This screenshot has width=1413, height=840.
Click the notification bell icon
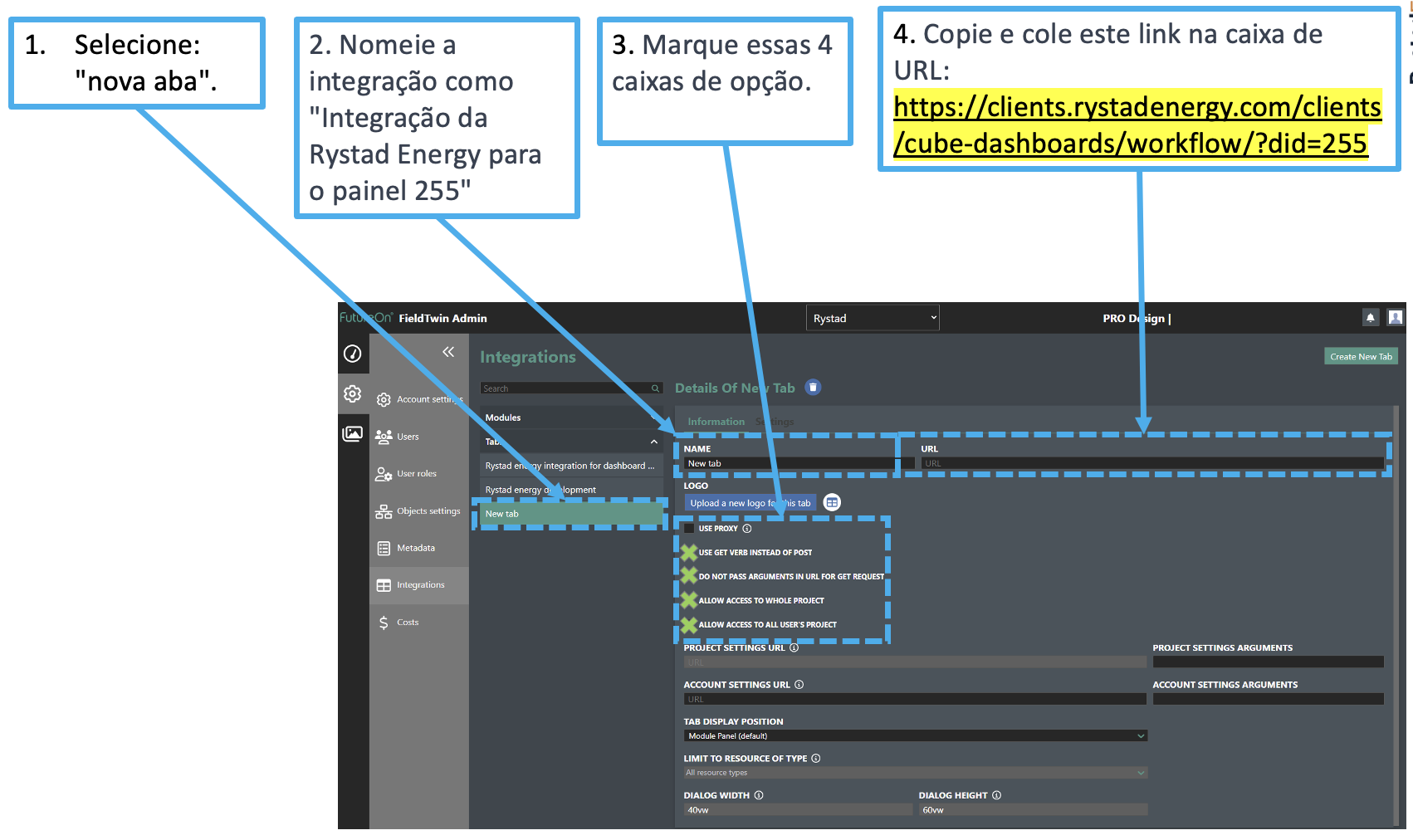click(x=1371, y=317)
